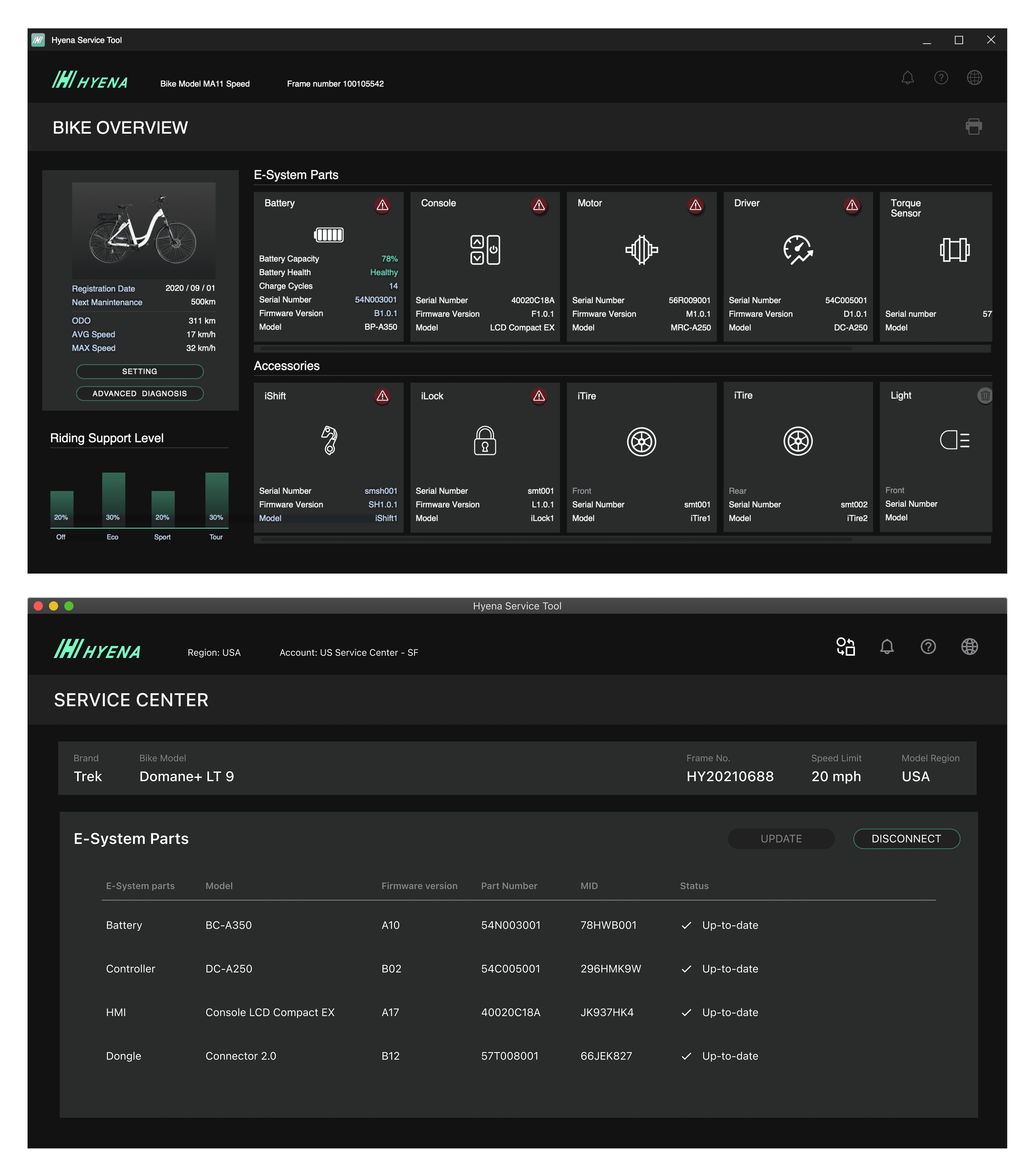Delete the Light accessory with trash icon
The height and width of the screenshot is (1176, 1034).
coord(984,396)
